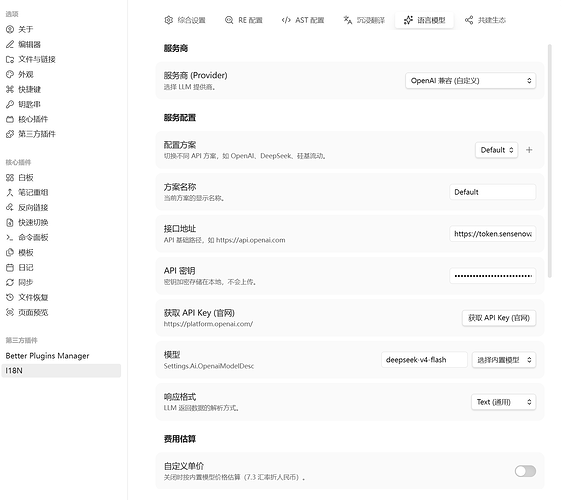Click the 日记 calendar icon
Screen dimensions: 562x500
tap(10, 267)
